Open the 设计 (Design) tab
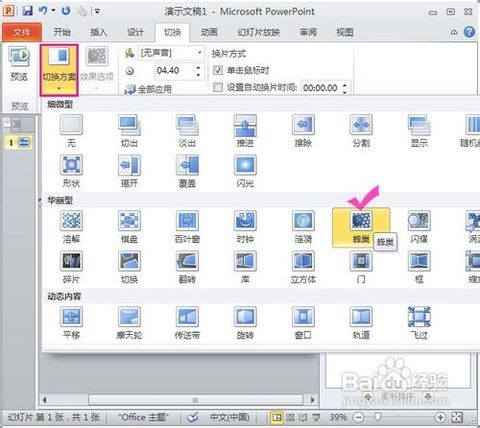The image size is (480, 428). click(x=135, y=32)
